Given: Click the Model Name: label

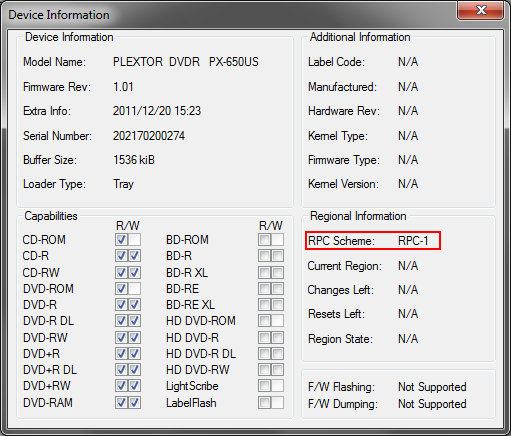Looking at the screenshot, I should [x=54, y=62].
